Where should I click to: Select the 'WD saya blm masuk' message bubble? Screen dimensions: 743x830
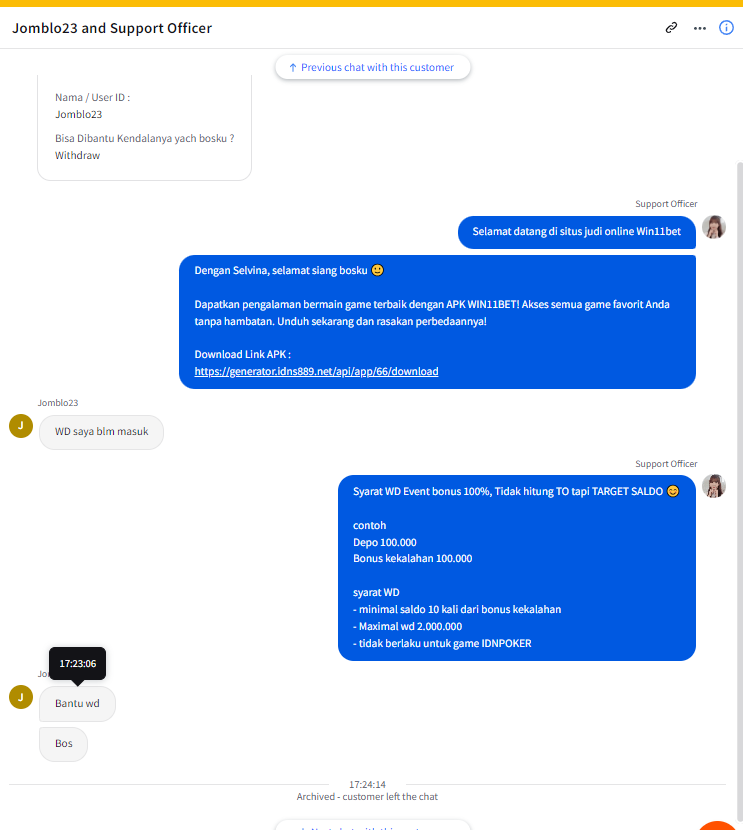[101, 432]
